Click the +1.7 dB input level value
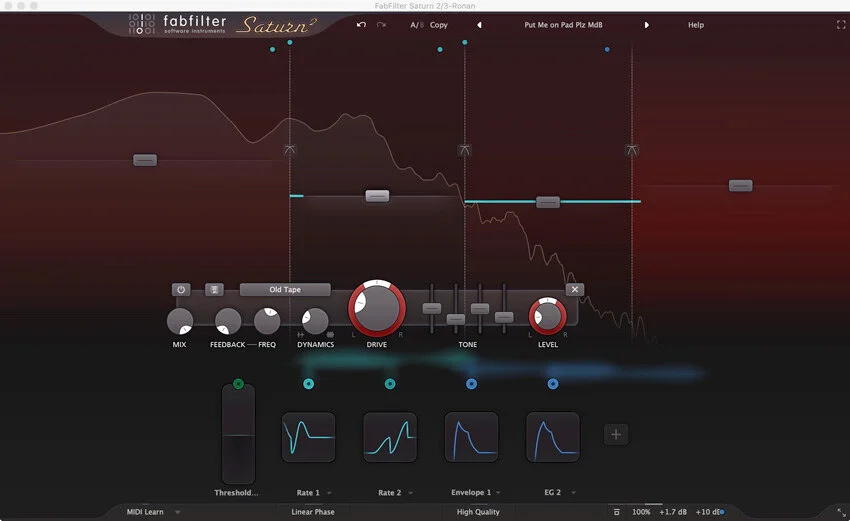This screenshot has height=521, width=850. pos(673,512)
